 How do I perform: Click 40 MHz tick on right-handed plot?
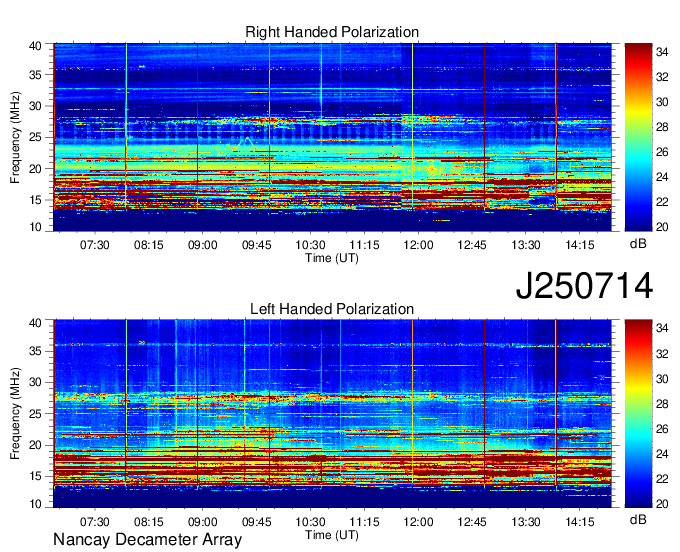tap(35, 46)
